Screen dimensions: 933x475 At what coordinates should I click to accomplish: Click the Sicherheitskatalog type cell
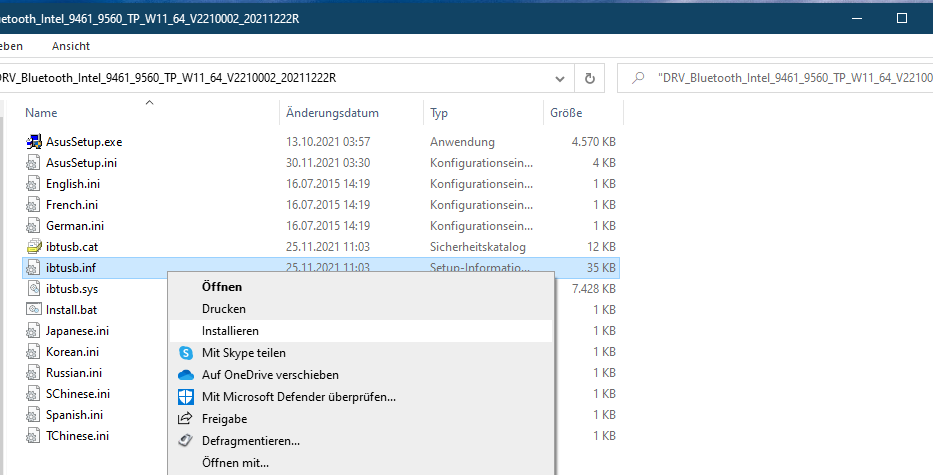[478, 247]
